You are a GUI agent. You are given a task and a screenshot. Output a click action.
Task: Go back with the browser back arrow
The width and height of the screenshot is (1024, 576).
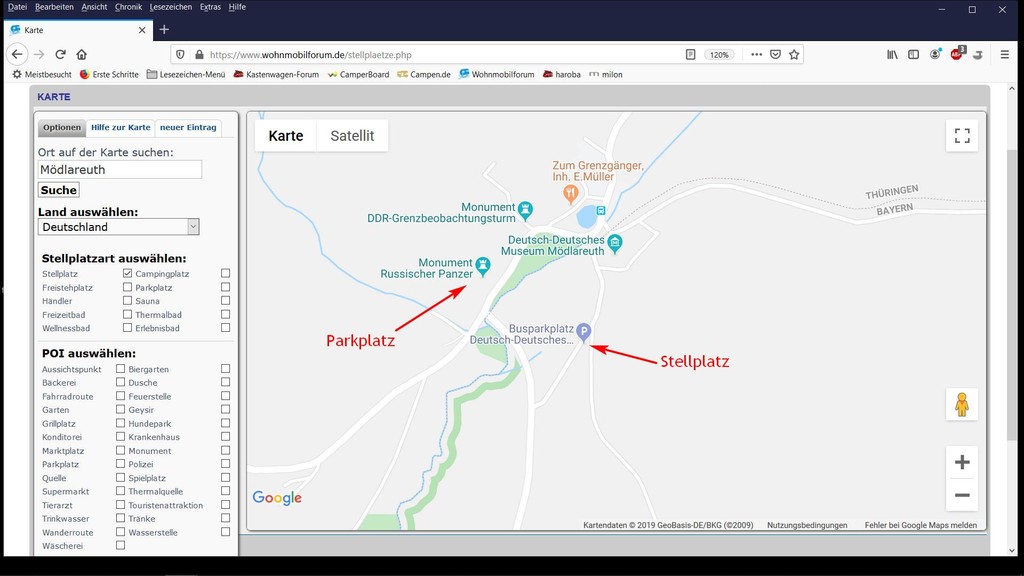coord(17,55)
